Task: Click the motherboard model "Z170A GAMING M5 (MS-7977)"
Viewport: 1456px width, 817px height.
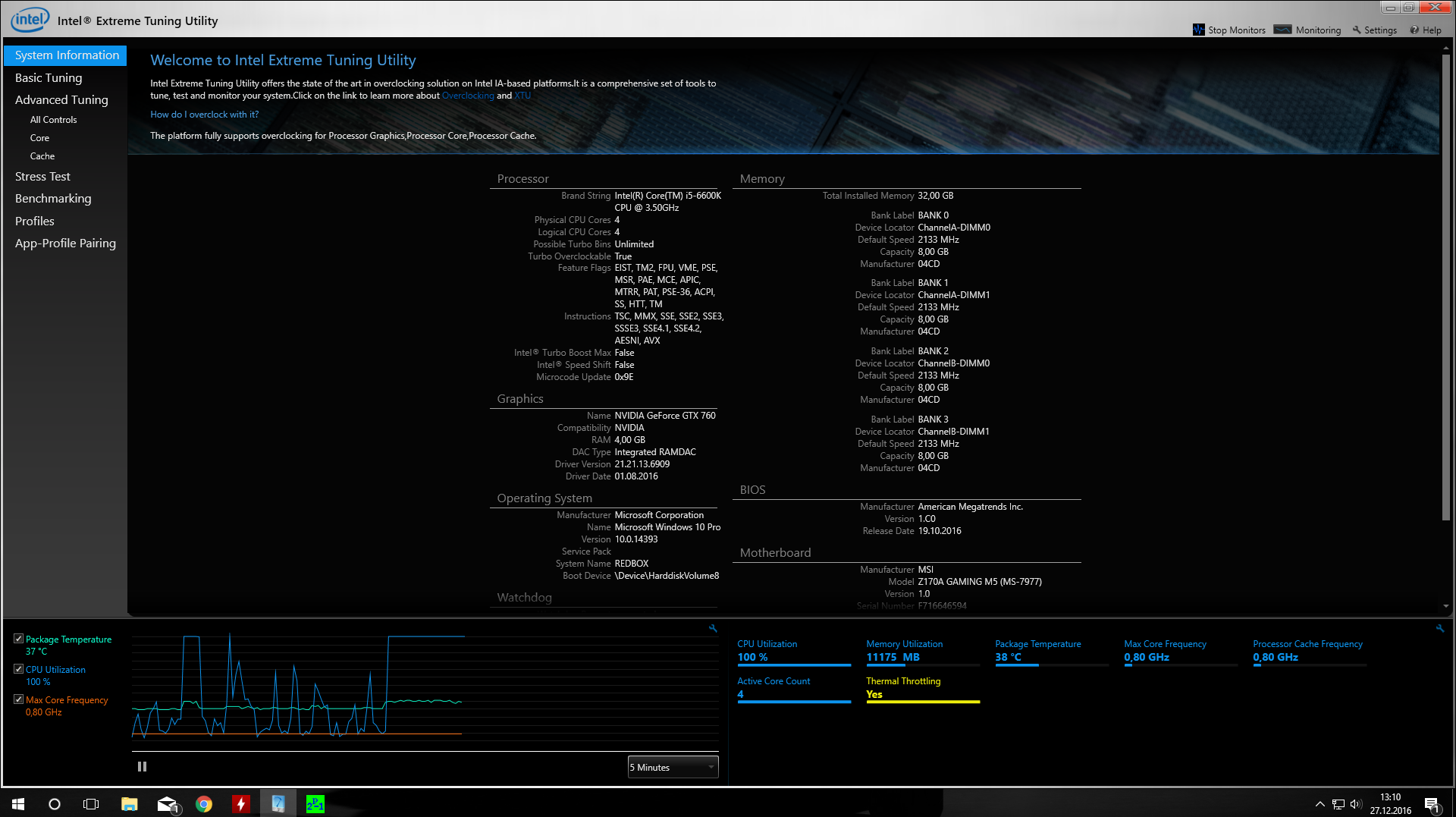Action: 980,582
